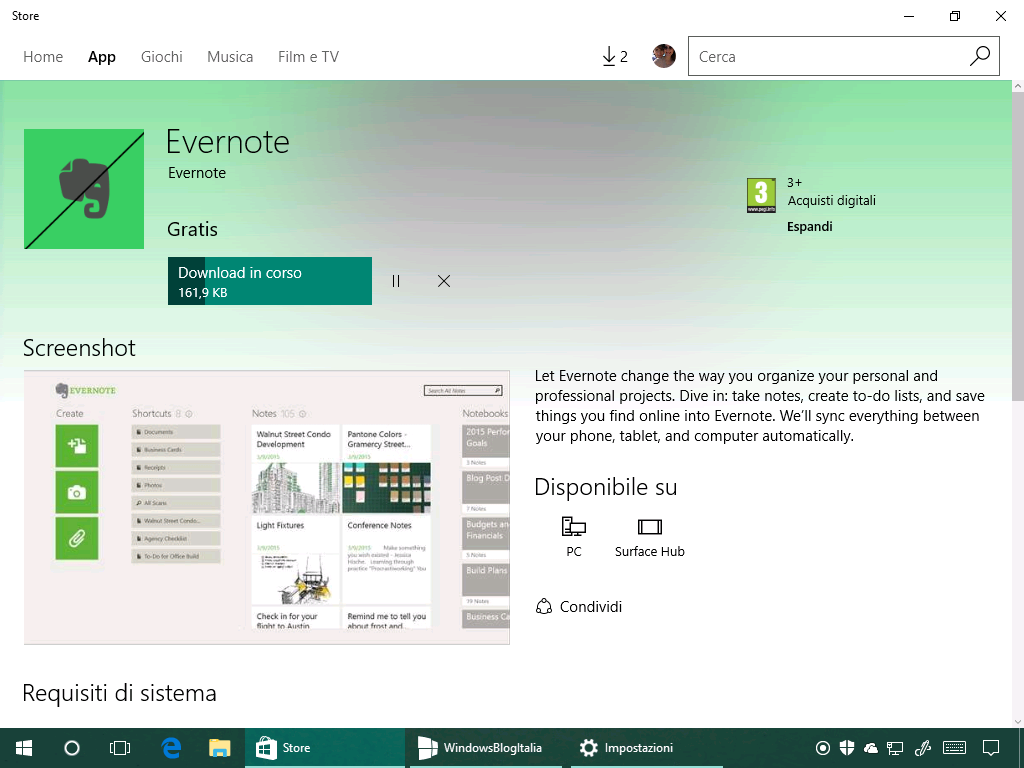Click the Evernote publisher name link
The width and height of the screenshot is (1024, 768).
point(197,173)
